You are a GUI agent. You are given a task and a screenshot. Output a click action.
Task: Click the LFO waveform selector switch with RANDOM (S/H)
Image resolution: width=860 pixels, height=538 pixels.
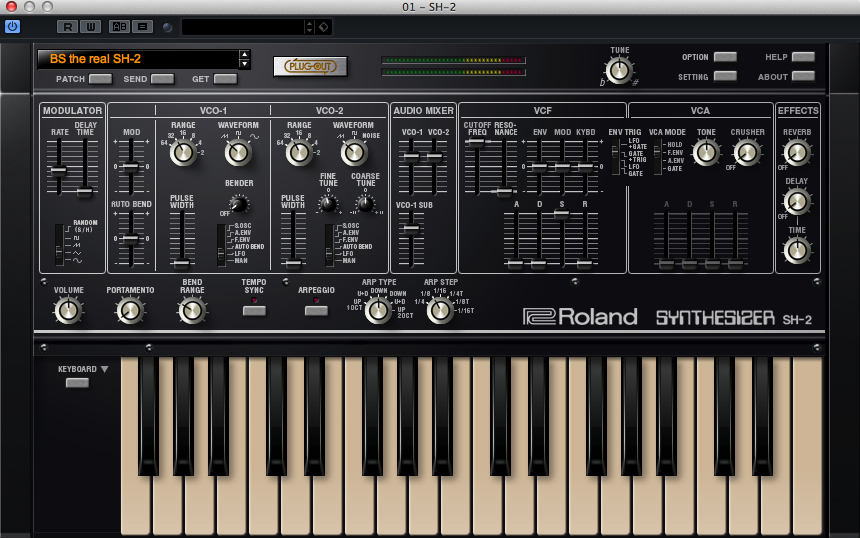click(59, 245)
